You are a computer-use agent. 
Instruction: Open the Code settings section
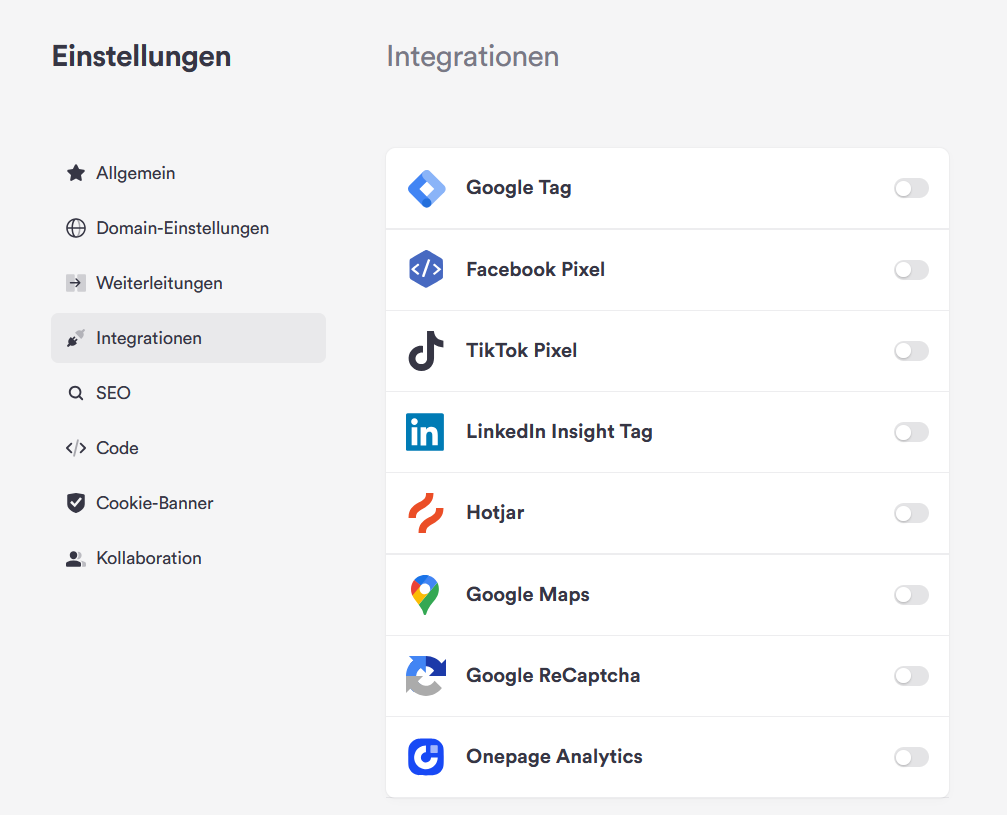188,448
